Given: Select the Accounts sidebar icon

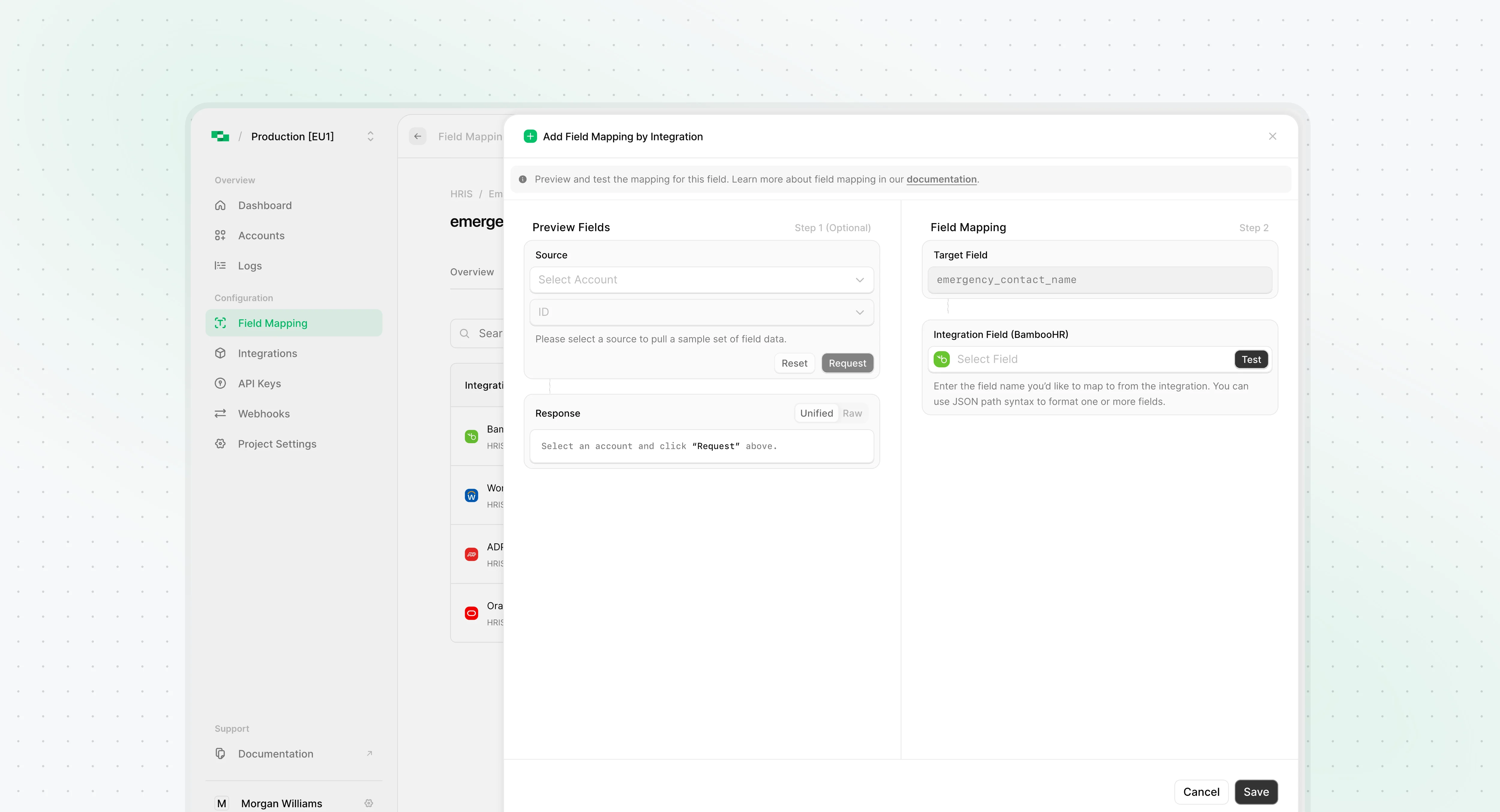Looking at the screenshot, I should (220, 235).
